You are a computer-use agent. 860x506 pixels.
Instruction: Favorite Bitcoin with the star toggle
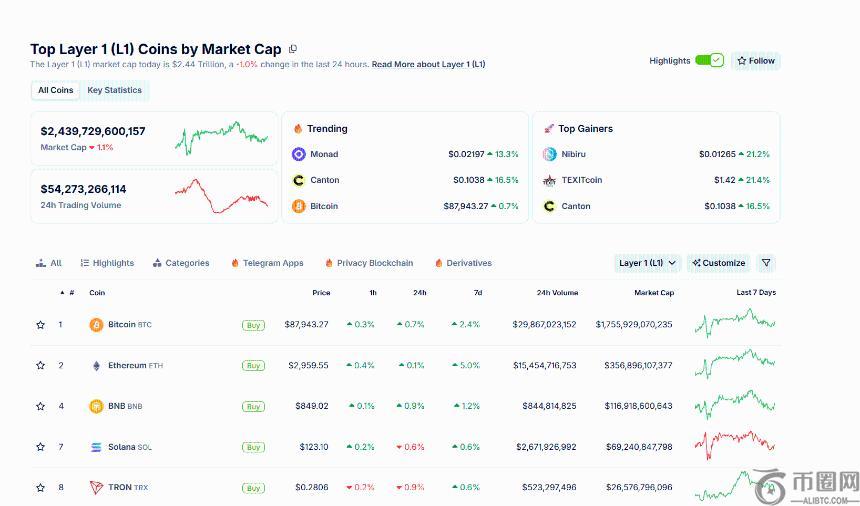(x=41, y=325)
